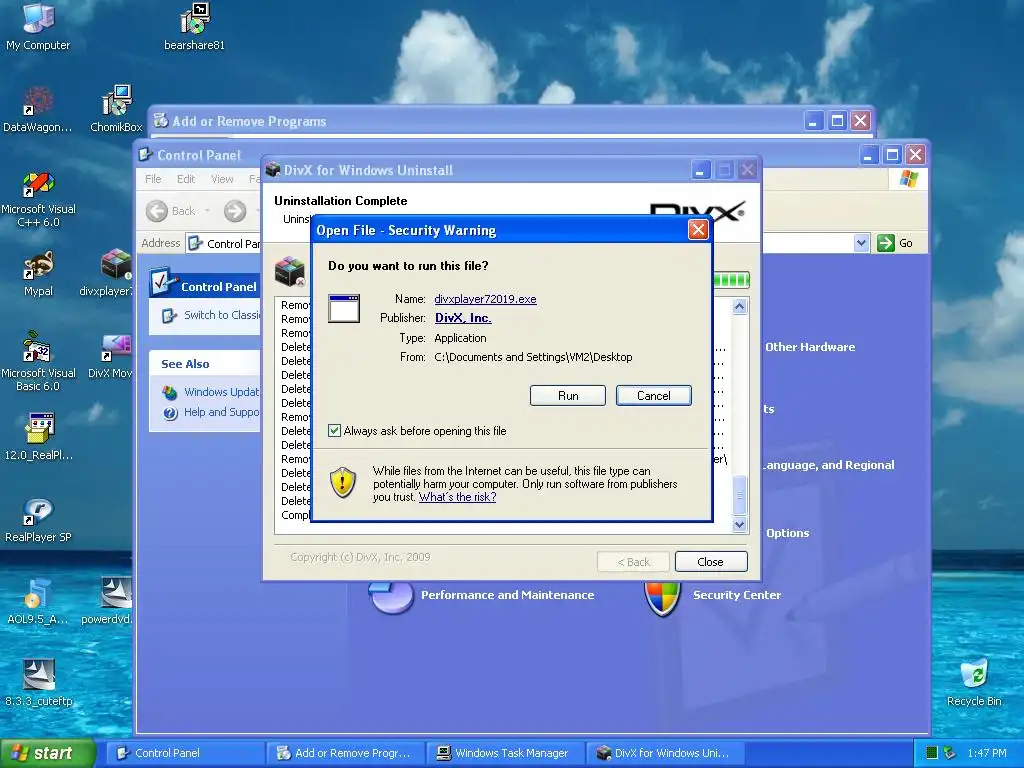Click the Help and Support link
This screenshot has height=768, width=1024.
221,412
